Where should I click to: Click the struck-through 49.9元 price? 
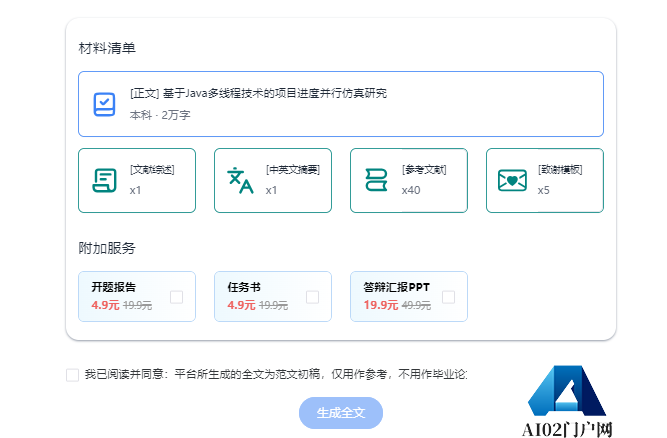pos(416,305)
